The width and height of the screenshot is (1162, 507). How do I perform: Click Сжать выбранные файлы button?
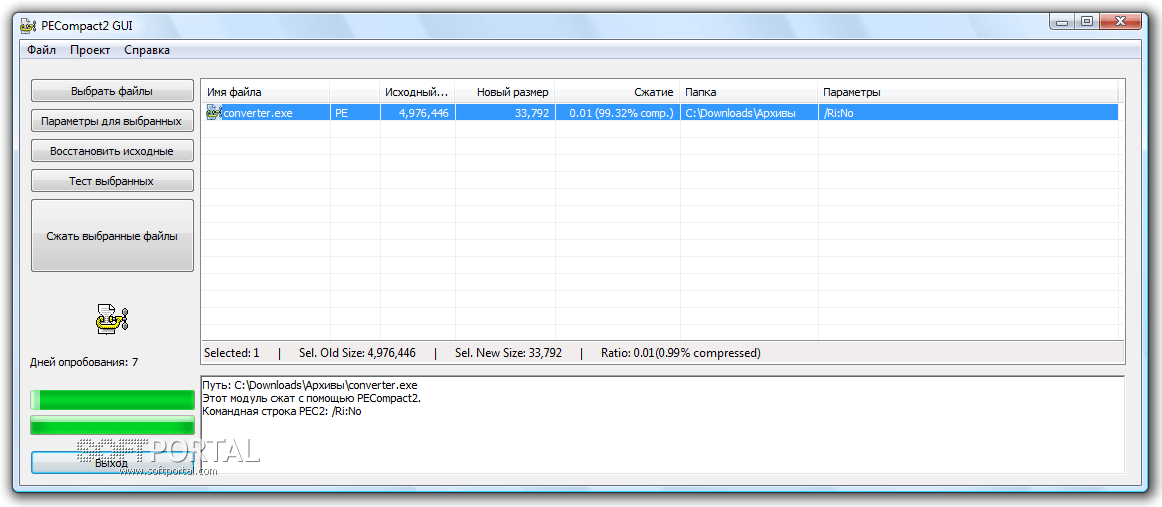(x=112, y=236)
